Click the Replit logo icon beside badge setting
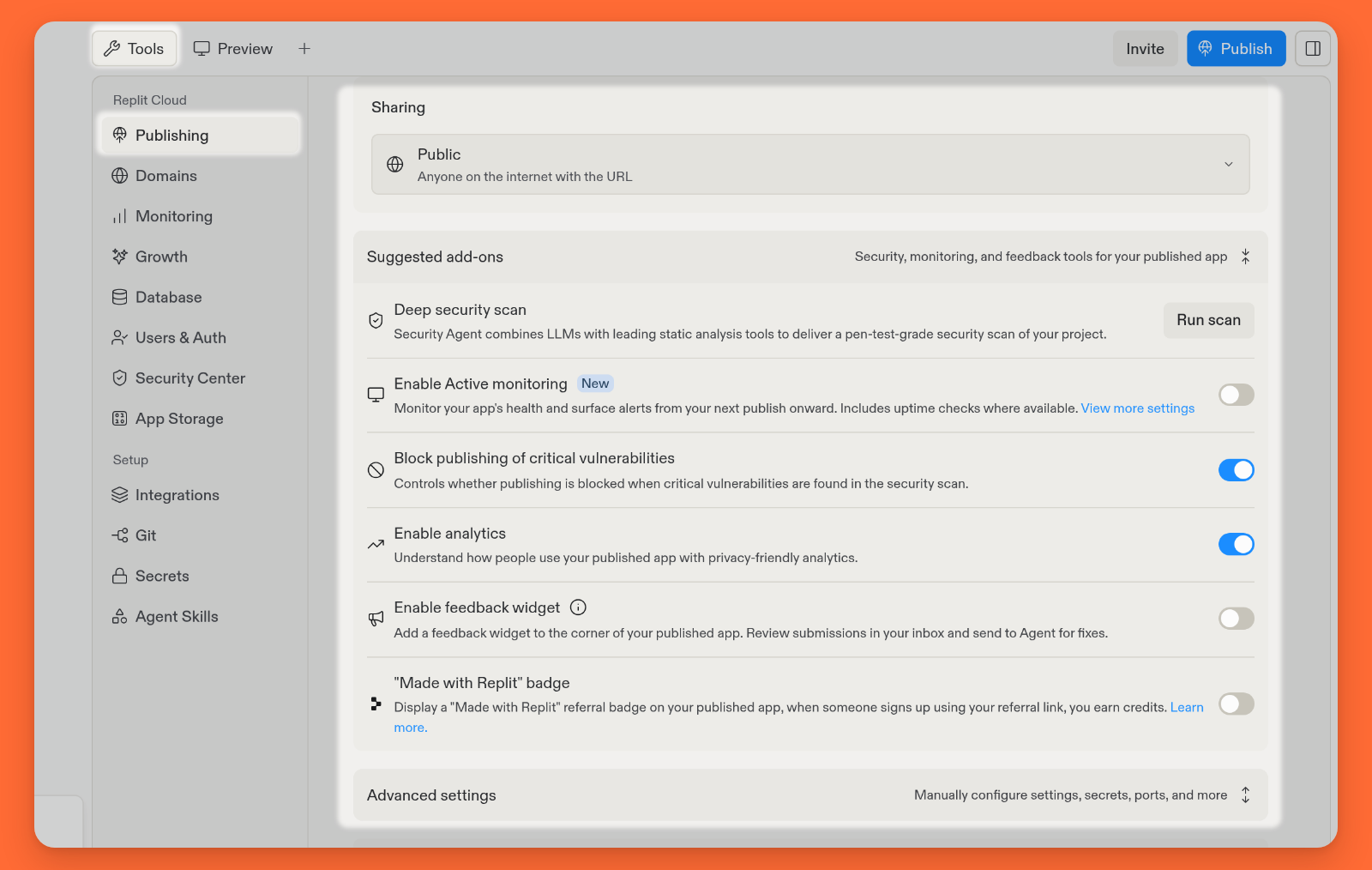The width and height of the screenshot is (1372, 870). (376, 704)
